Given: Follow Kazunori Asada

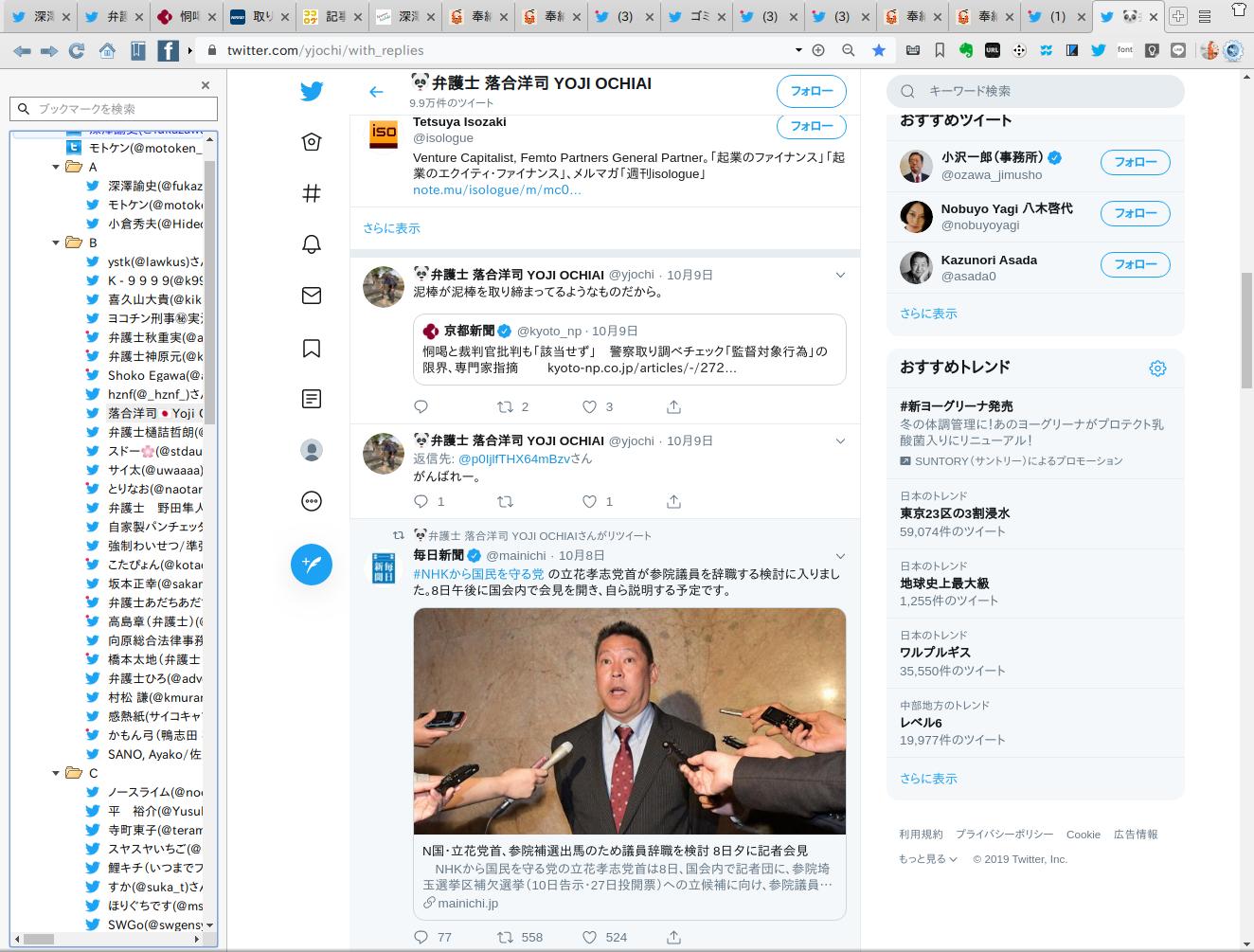Looking at the screenshot, I should point(1135,264).
